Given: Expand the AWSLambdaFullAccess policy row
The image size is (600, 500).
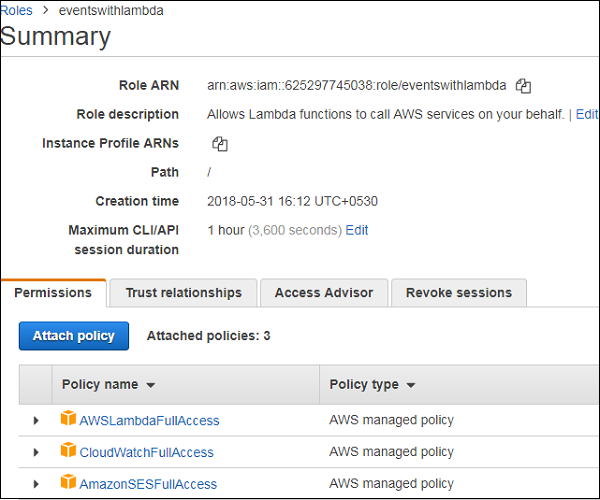Looking at the screenshot, I should [37, 421].
